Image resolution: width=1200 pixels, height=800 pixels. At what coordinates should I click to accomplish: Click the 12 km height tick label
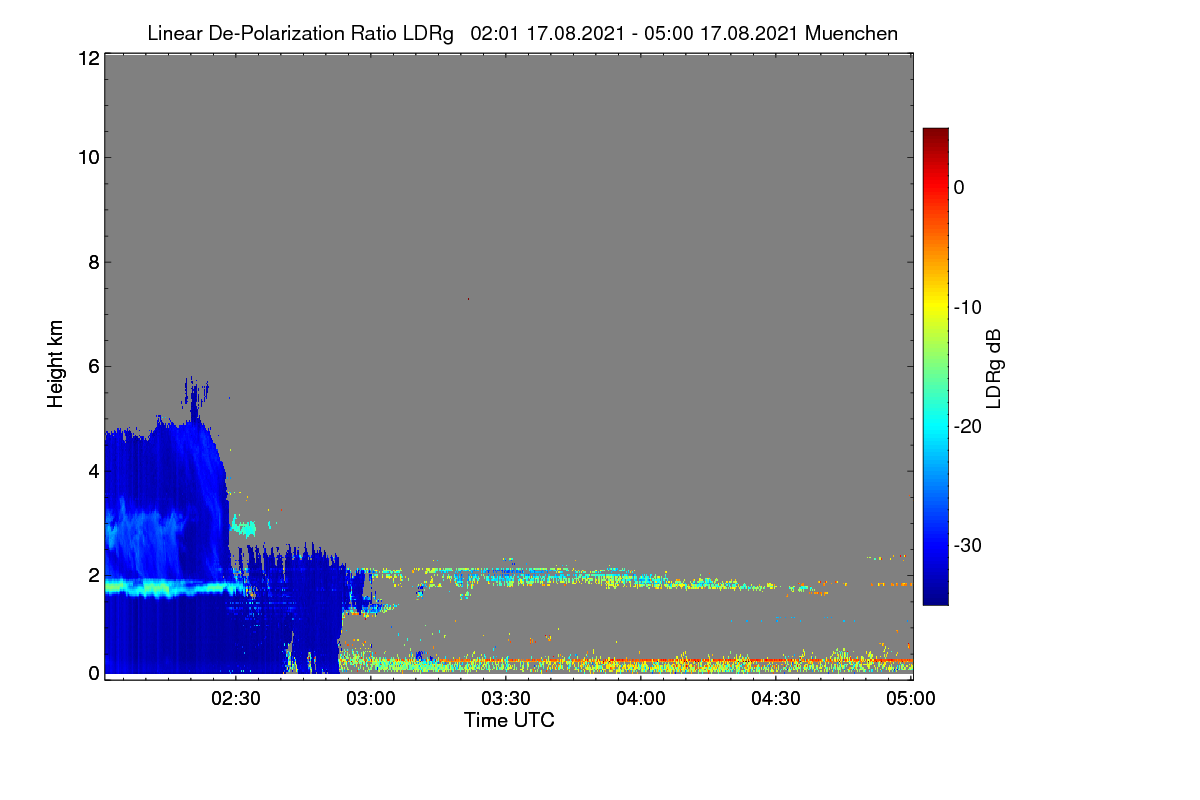point(88,58)
